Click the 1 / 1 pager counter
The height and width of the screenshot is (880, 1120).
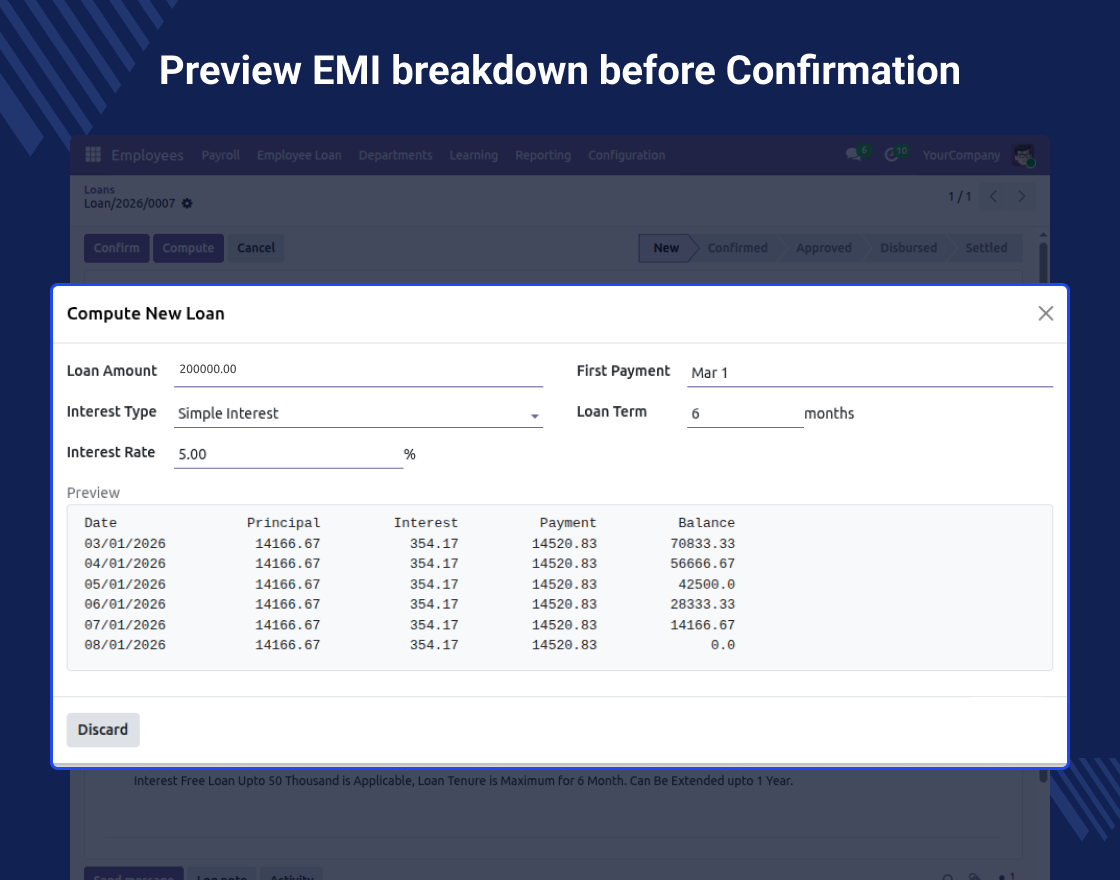click(959, 196)
